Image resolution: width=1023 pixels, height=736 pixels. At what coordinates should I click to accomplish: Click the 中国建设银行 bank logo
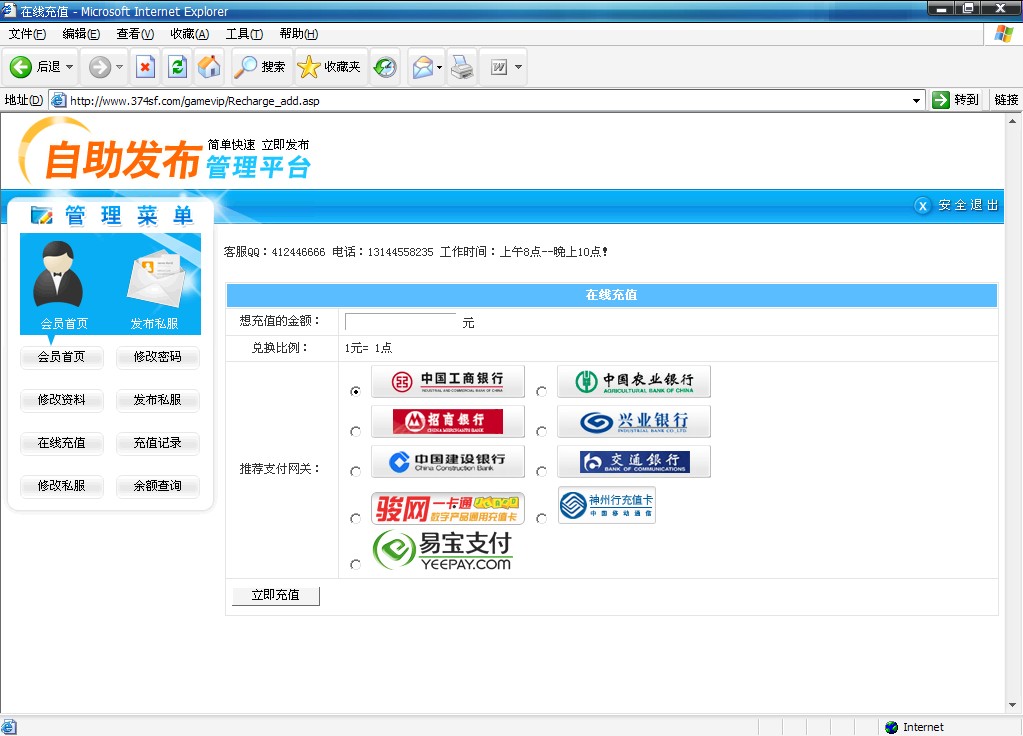[x=447, y=461]
